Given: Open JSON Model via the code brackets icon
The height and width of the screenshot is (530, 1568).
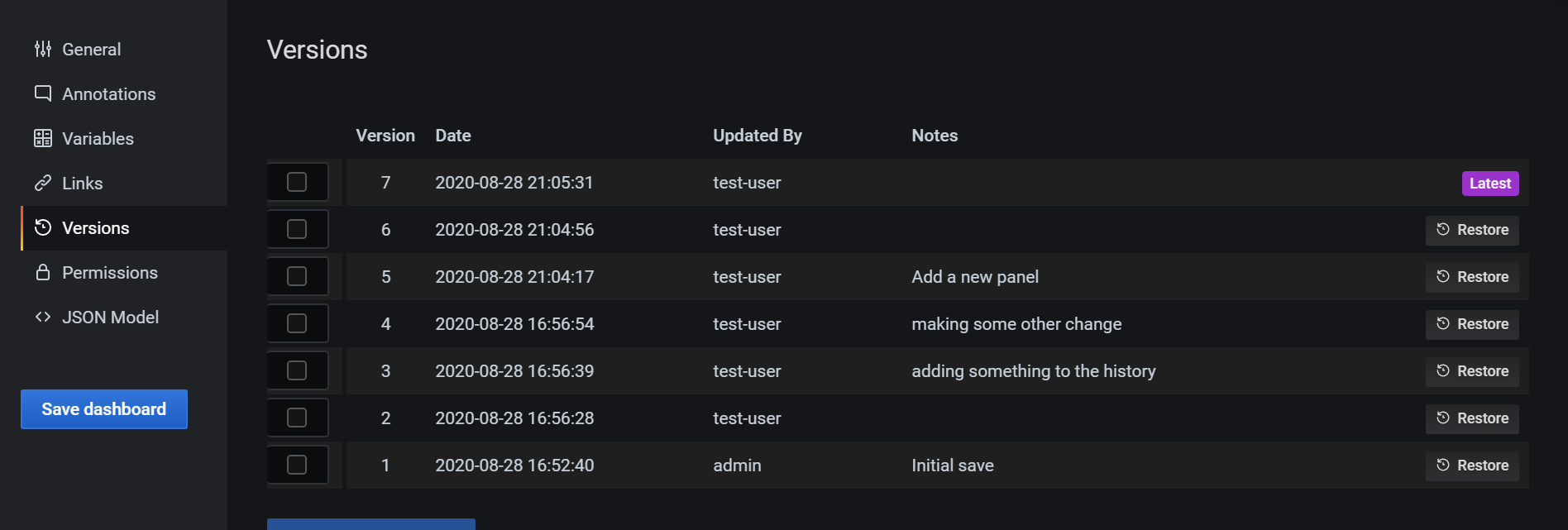Looking at the screenshot, I should 43,317.
